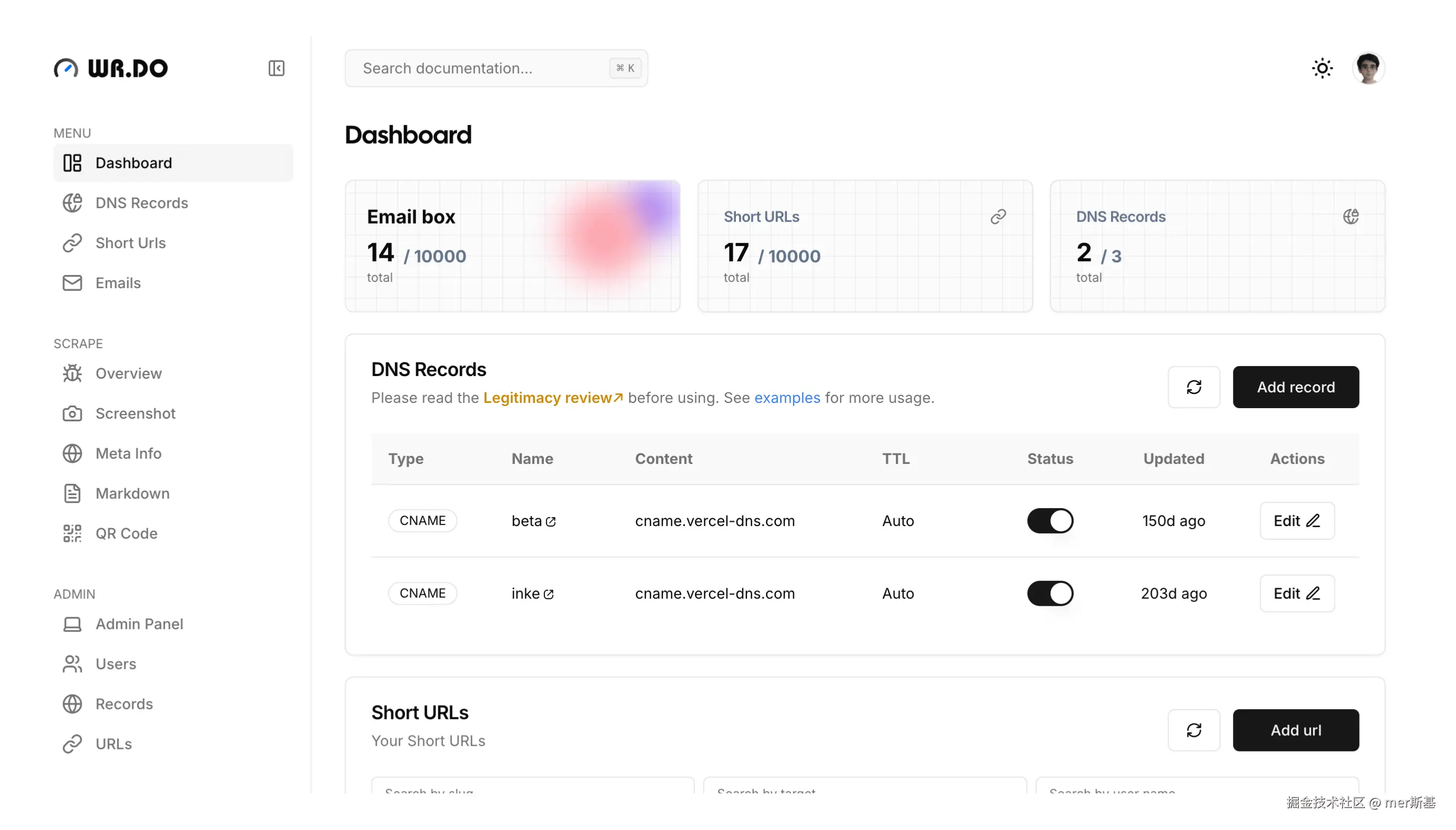Collapse the sidebar panel icon

[x=277, y=68]
